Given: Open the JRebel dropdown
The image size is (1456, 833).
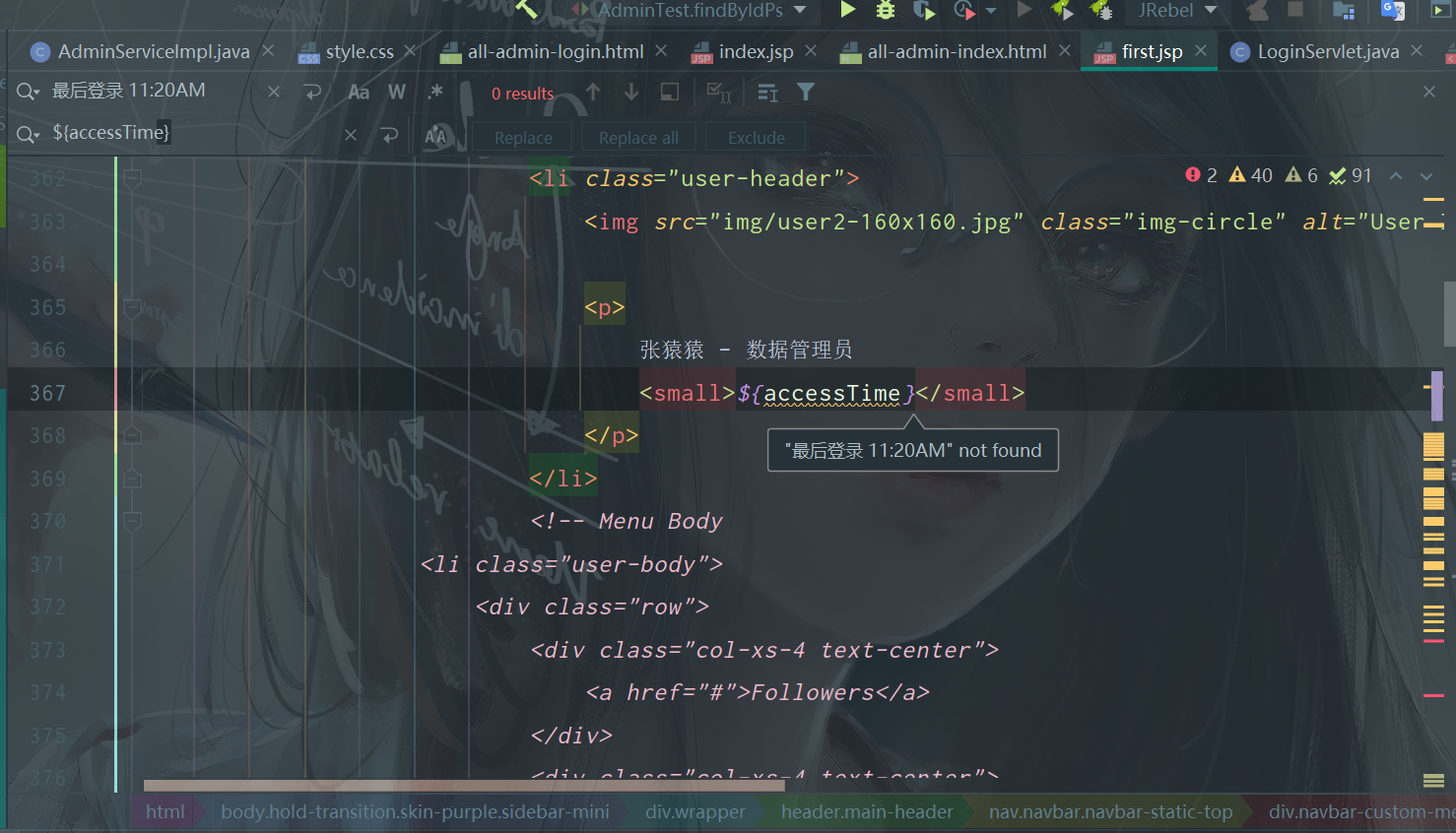Looking at the screenshot, I should pos(1178,10).
